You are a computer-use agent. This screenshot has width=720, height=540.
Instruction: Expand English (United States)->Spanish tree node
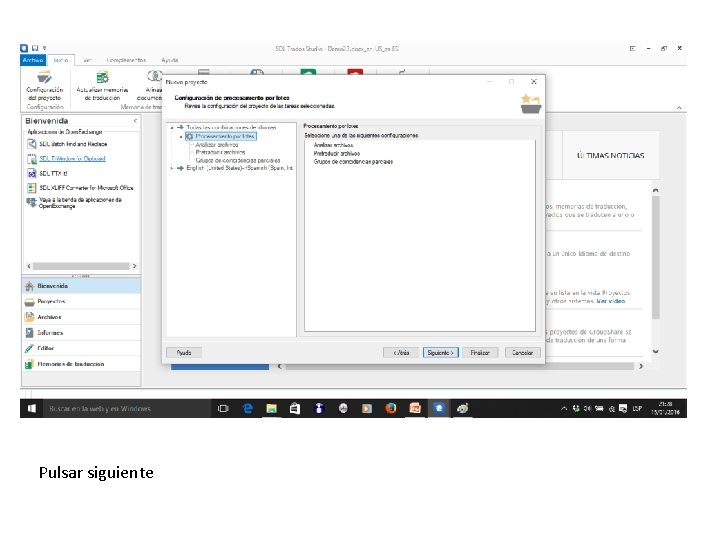[172, 169]
